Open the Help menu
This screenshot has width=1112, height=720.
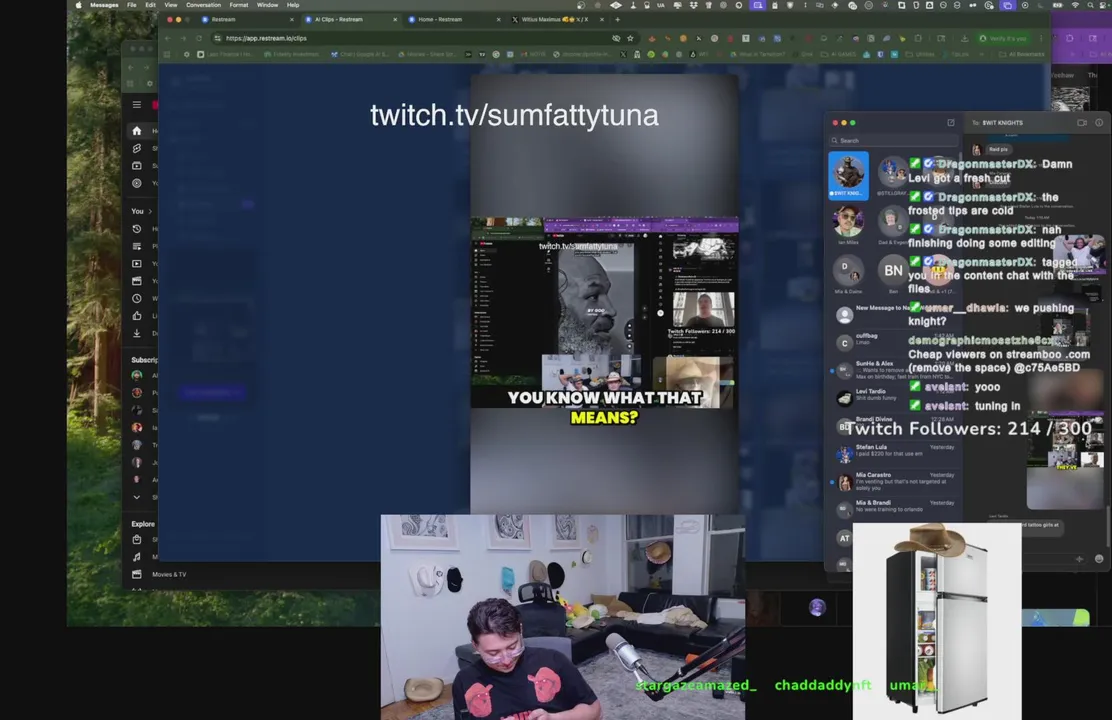(x=293, y=5)
